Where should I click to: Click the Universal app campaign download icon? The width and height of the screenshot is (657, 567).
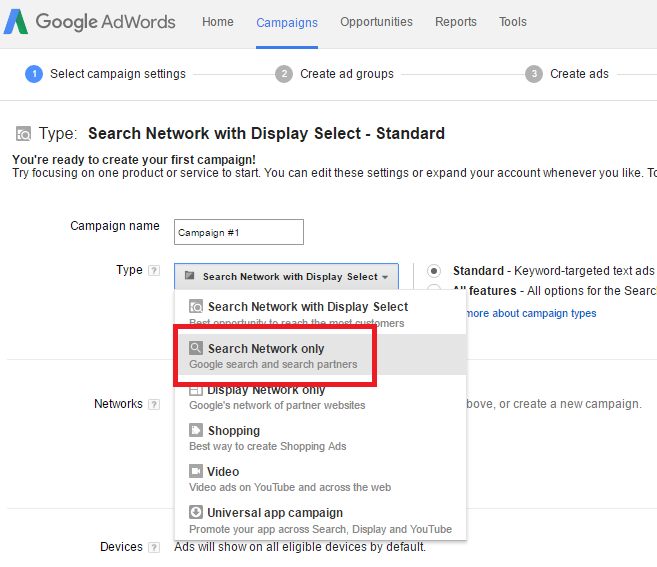196,512
